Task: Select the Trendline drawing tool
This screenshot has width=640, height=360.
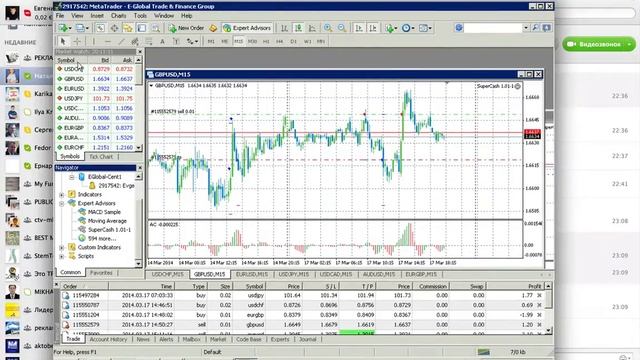Action: [121, 41]
